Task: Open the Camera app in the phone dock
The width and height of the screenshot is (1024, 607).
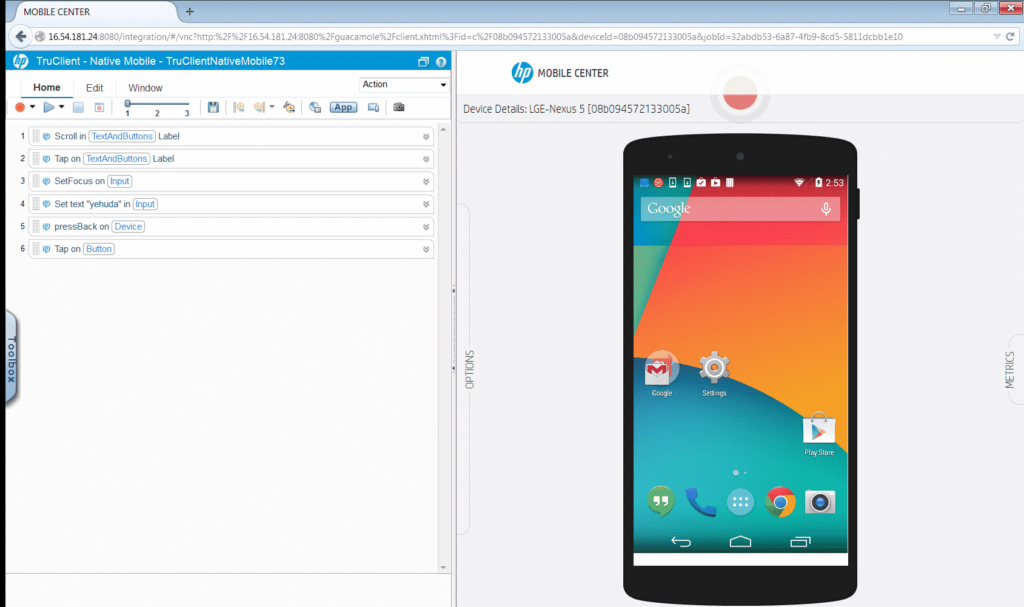Action: (x=820, y=502)
